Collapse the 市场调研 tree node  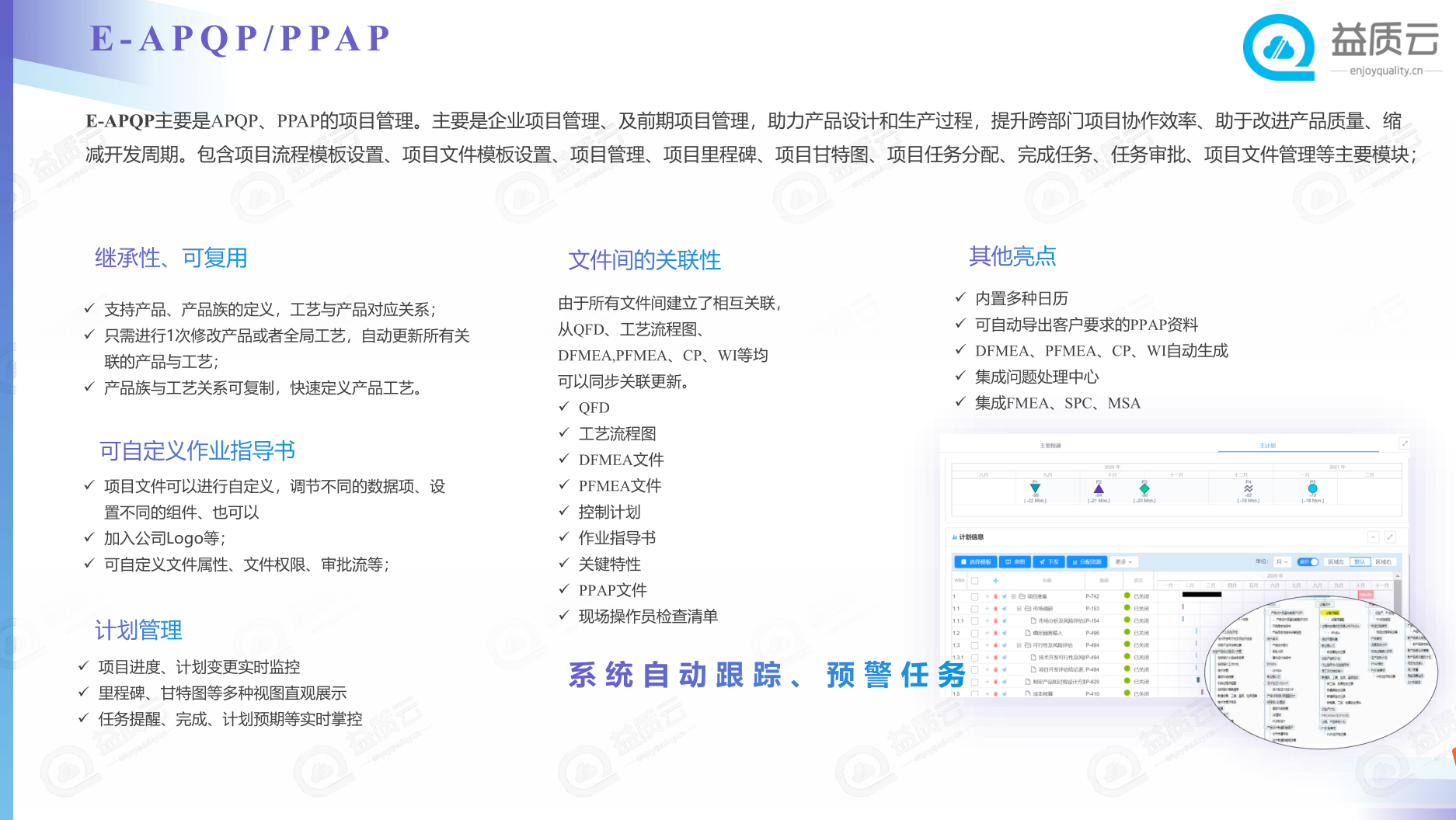pos(1019,609)
